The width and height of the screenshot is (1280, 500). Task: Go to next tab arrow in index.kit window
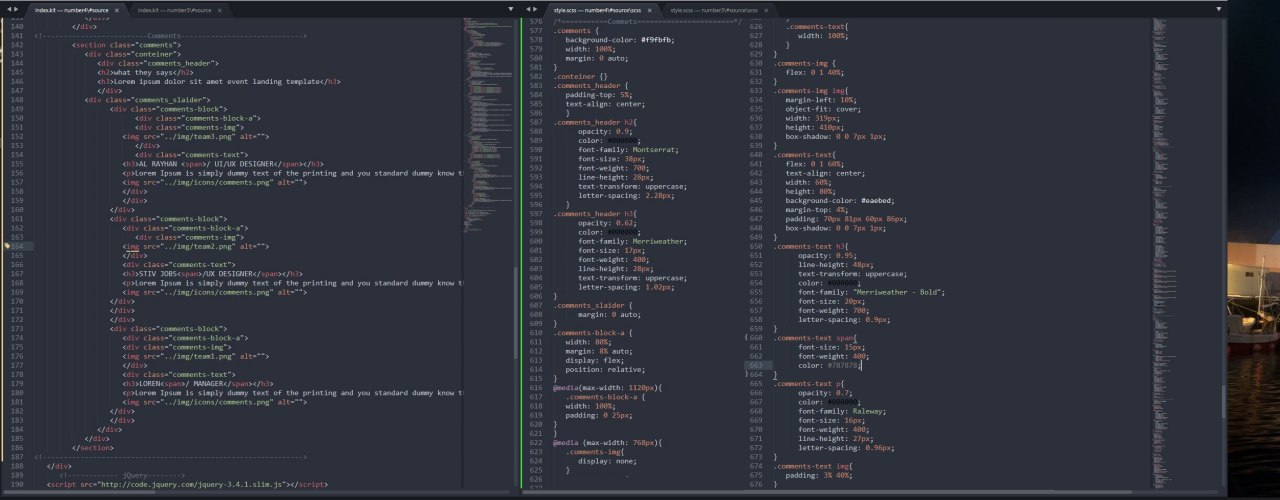pos(17,9)
